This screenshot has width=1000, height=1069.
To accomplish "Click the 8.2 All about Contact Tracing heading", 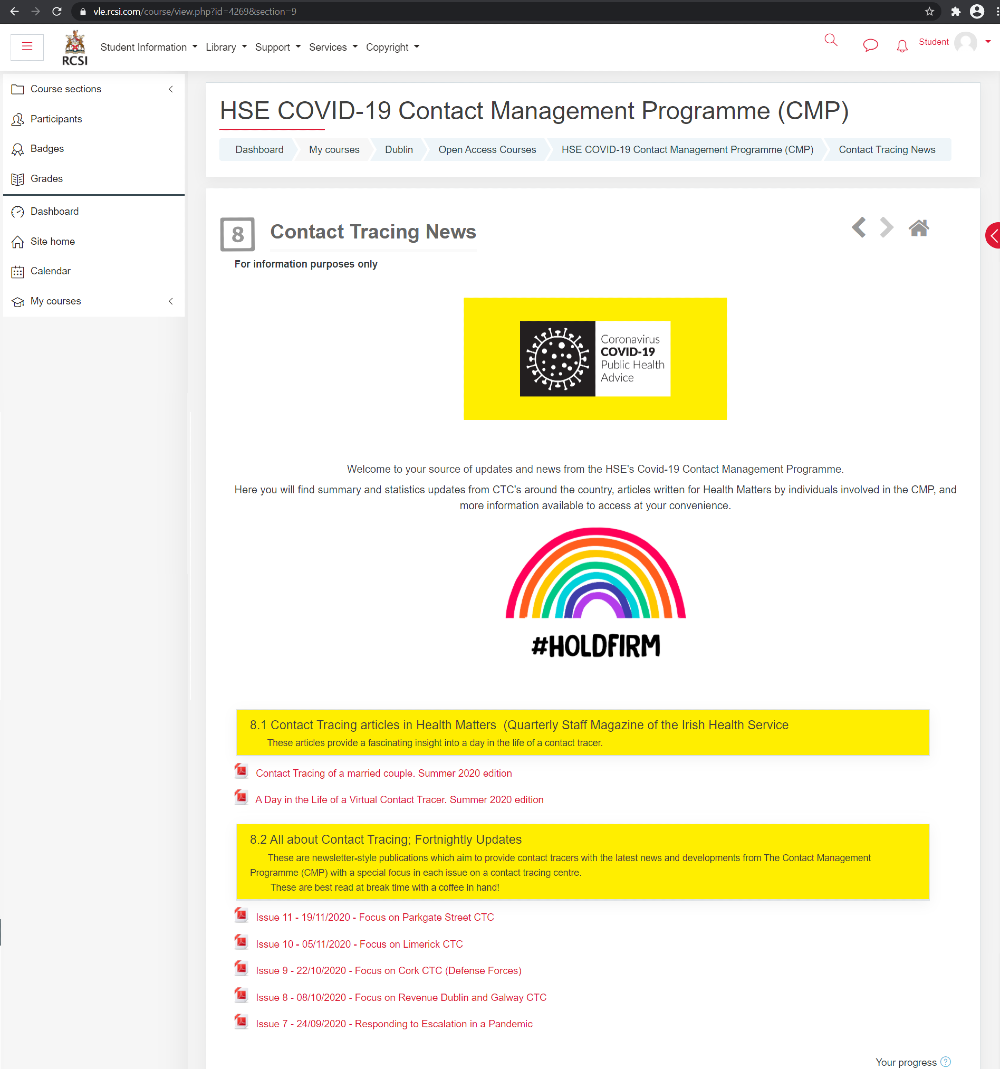I will (x=386, y=839).
